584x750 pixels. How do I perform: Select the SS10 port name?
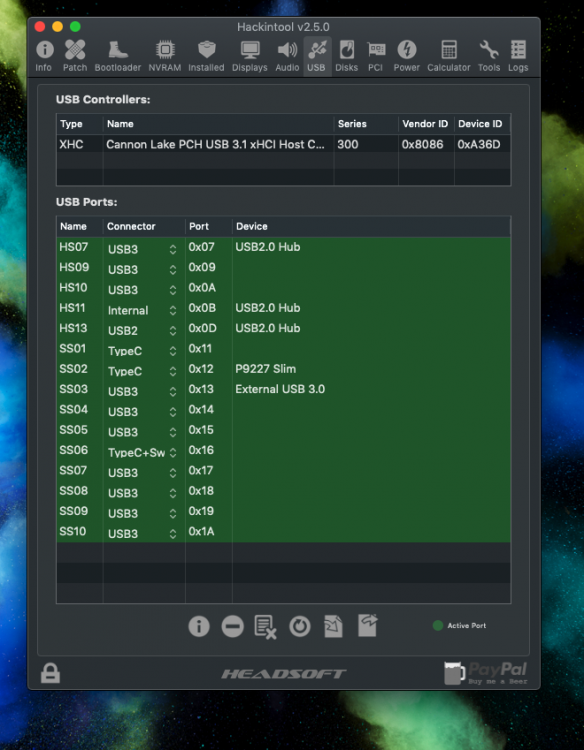pyautogui.click(x=73, y=531)
